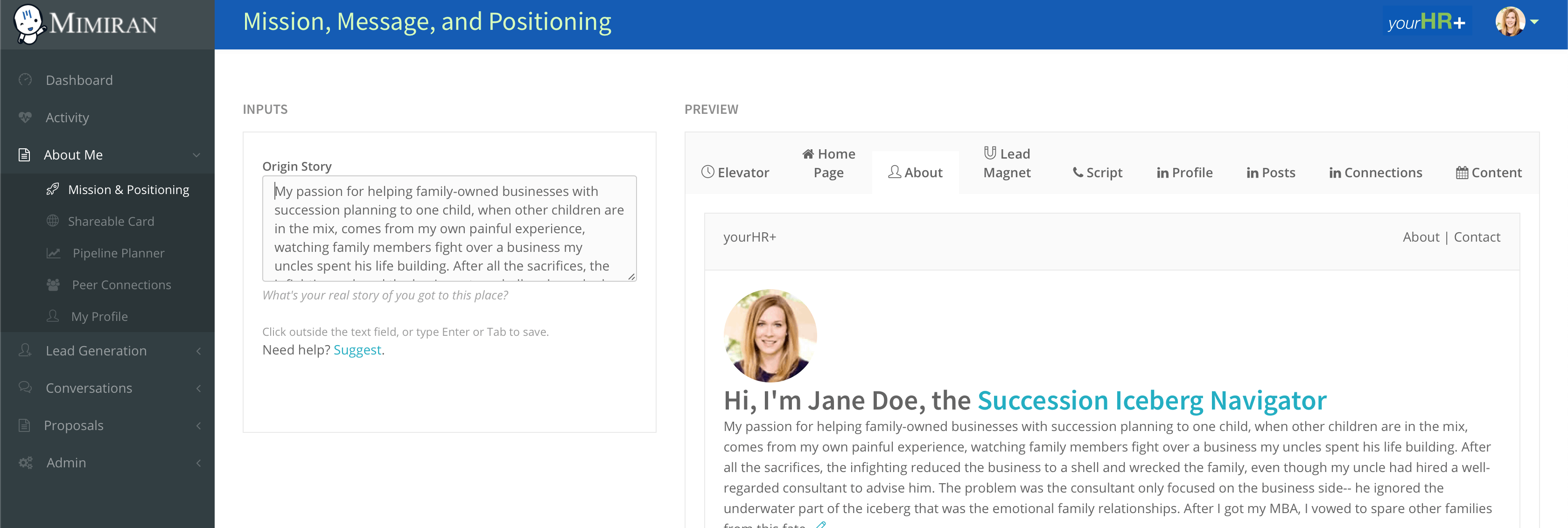Click Jane Doe's profile photo in preview

[x=770, y=335]
